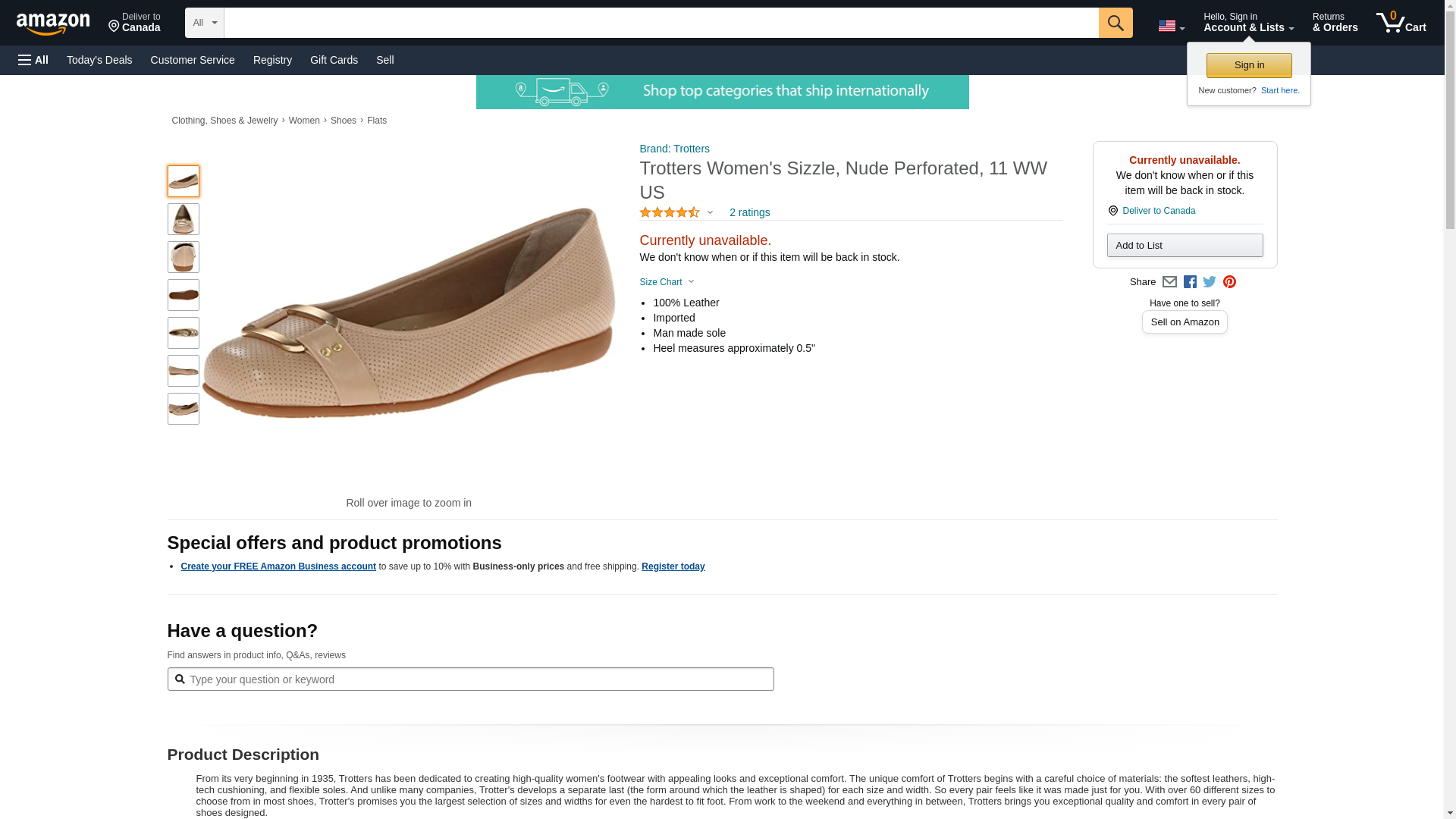Click the search magnifier button
Screen dimensions: 1456x819
point(1115,23)
